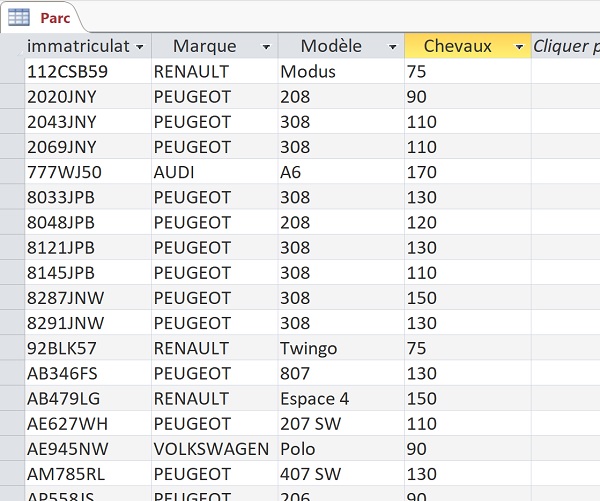Click the Modus model cell
Screen dimensions: 600x501
[341, 71]
